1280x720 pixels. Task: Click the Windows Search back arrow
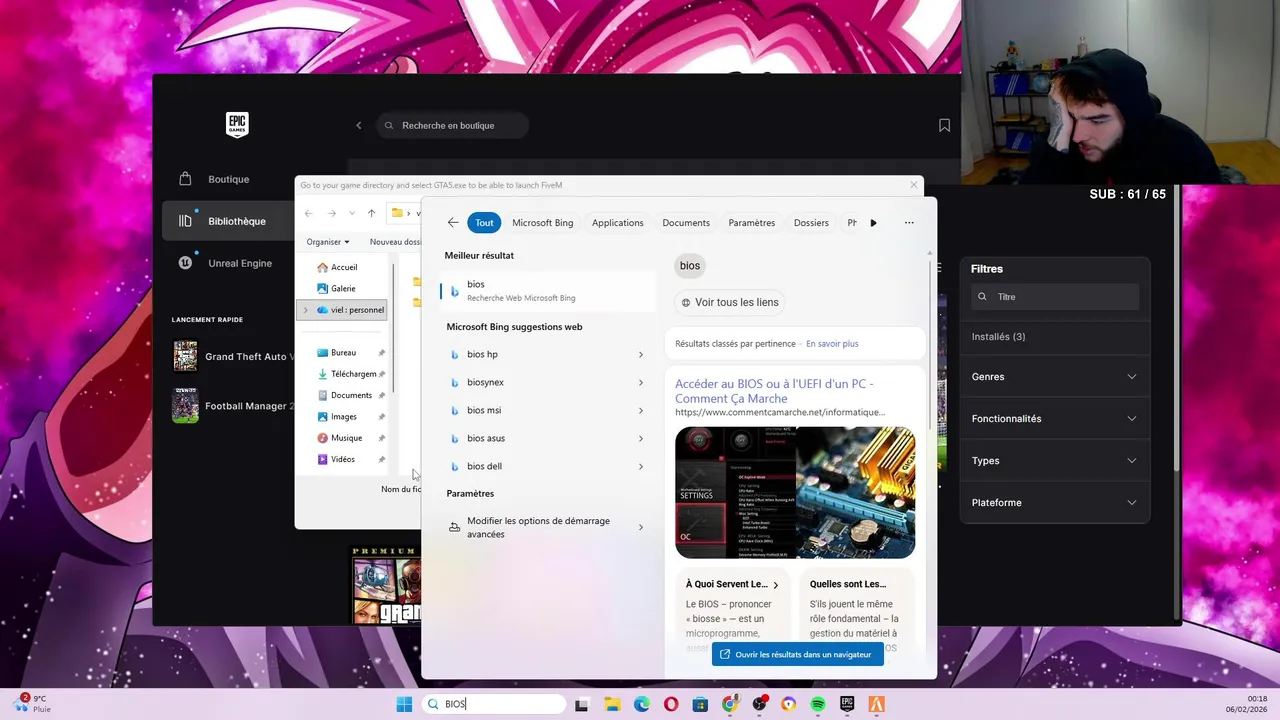[x=453, y=223]
